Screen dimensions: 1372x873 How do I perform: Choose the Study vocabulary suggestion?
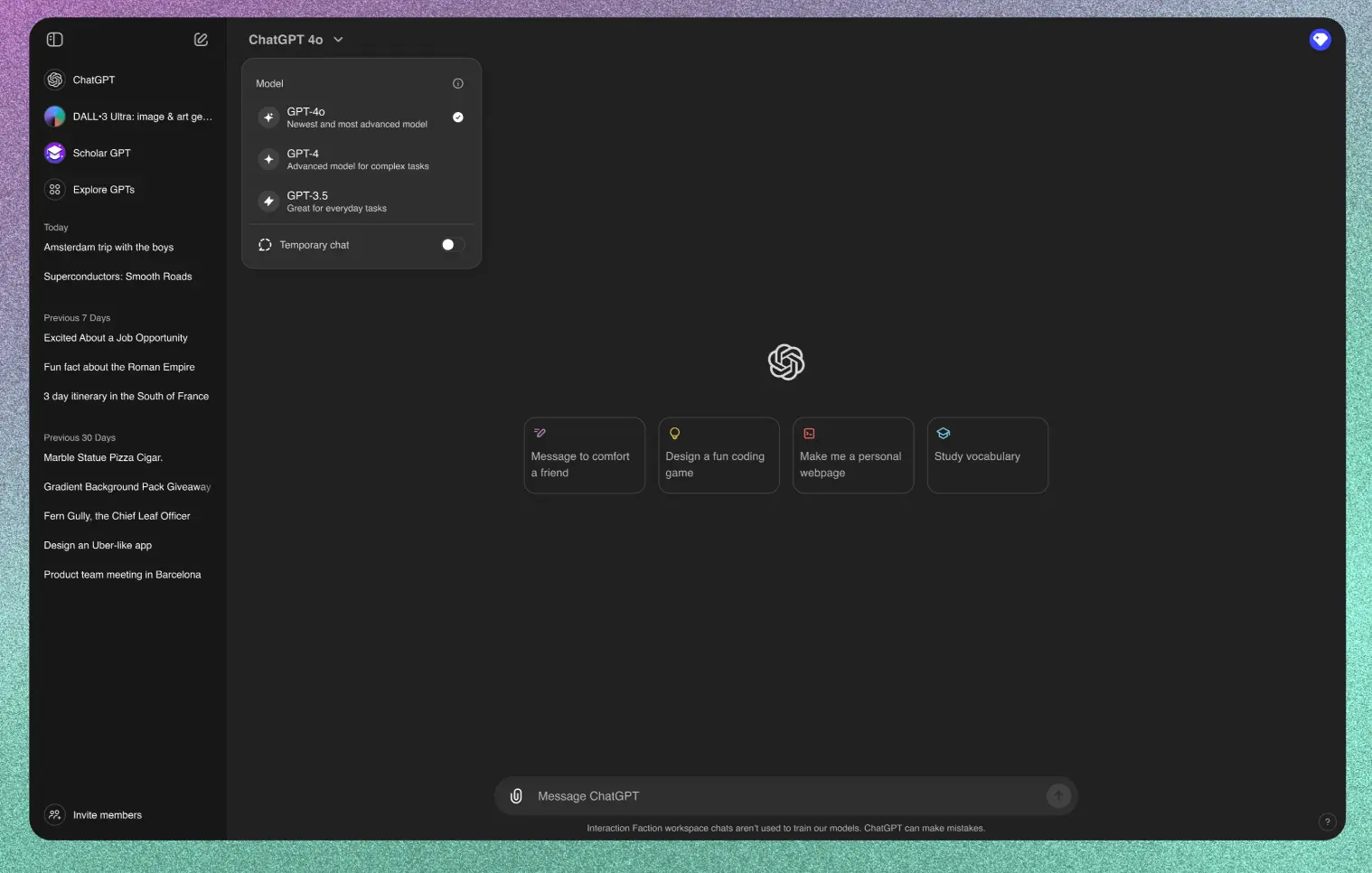pos(986,455)
